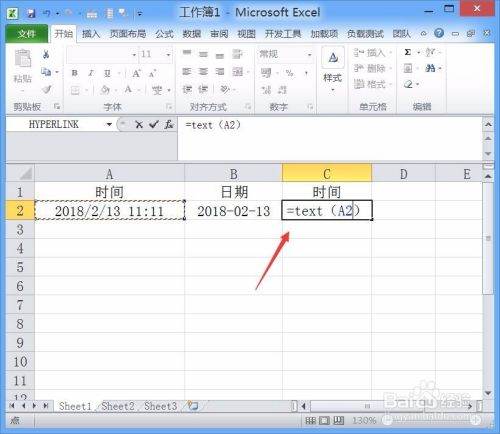Switch to Sheet2 tab
This screenshot has width=500, height=434.
pos(118,406)
